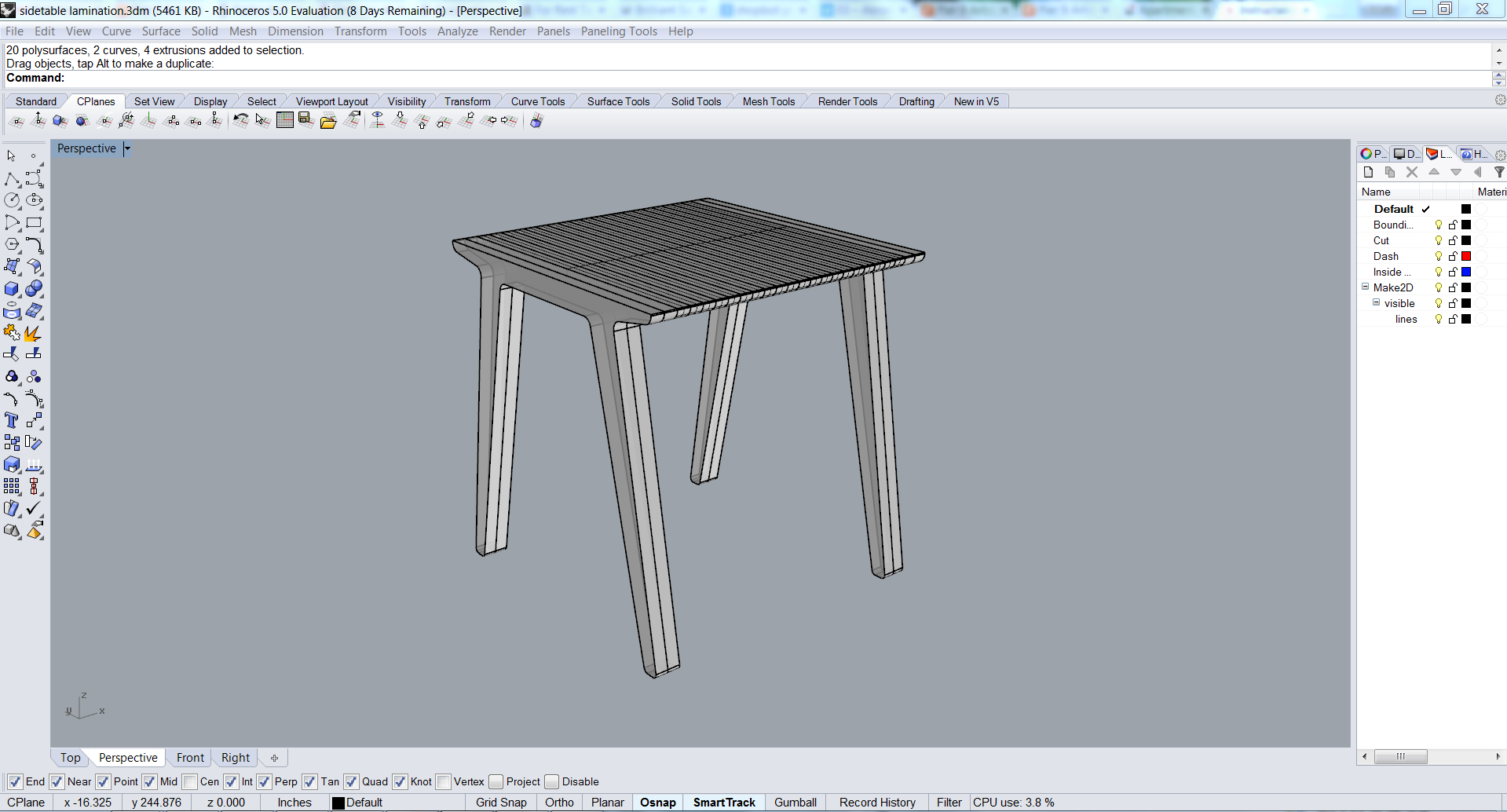Collapse the Make2D layer group
This screenshot has height=812, width=1507.
pos(1365,287)
